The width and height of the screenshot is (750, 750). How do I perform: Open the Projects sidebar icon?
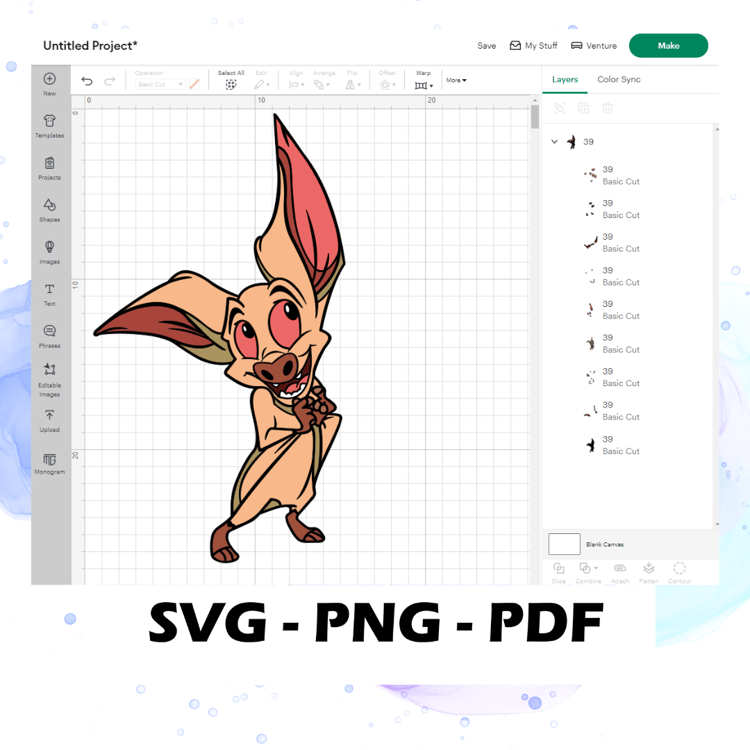coord(50,163)
